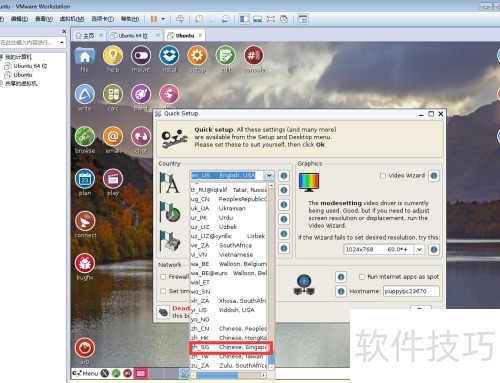This screenshot has width=500, height=383.
Task: Select ur_PK Urdu locale
Action: click(x=229, y=218)
